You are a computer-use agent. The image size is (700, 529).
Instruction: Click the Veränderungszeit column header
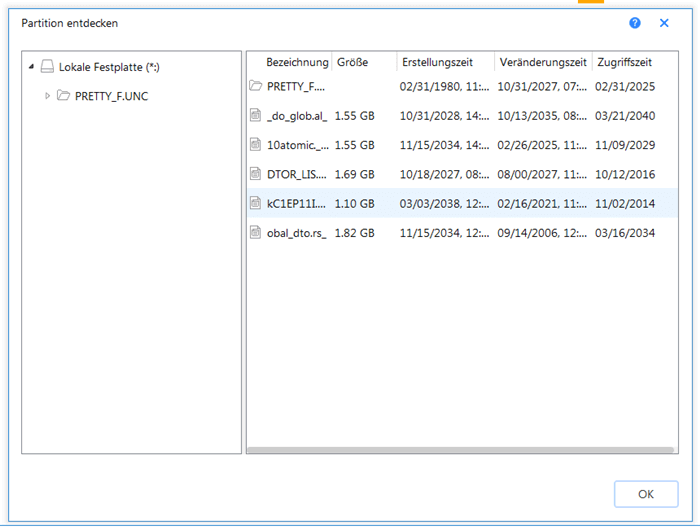coord(543,62)
